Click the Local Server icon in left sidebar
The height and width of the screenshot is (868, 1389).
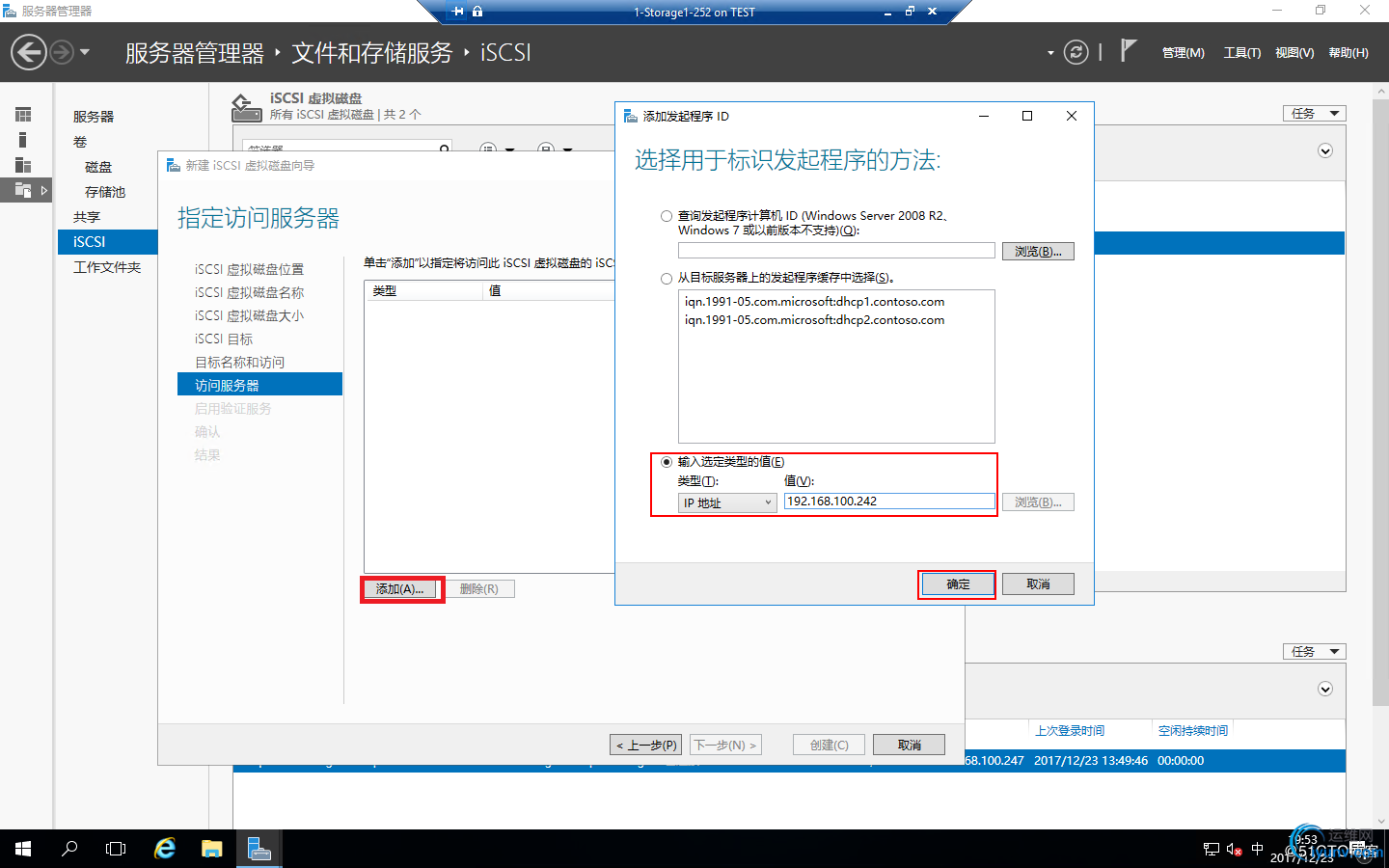pyautogui.click(x=23, y=140)
